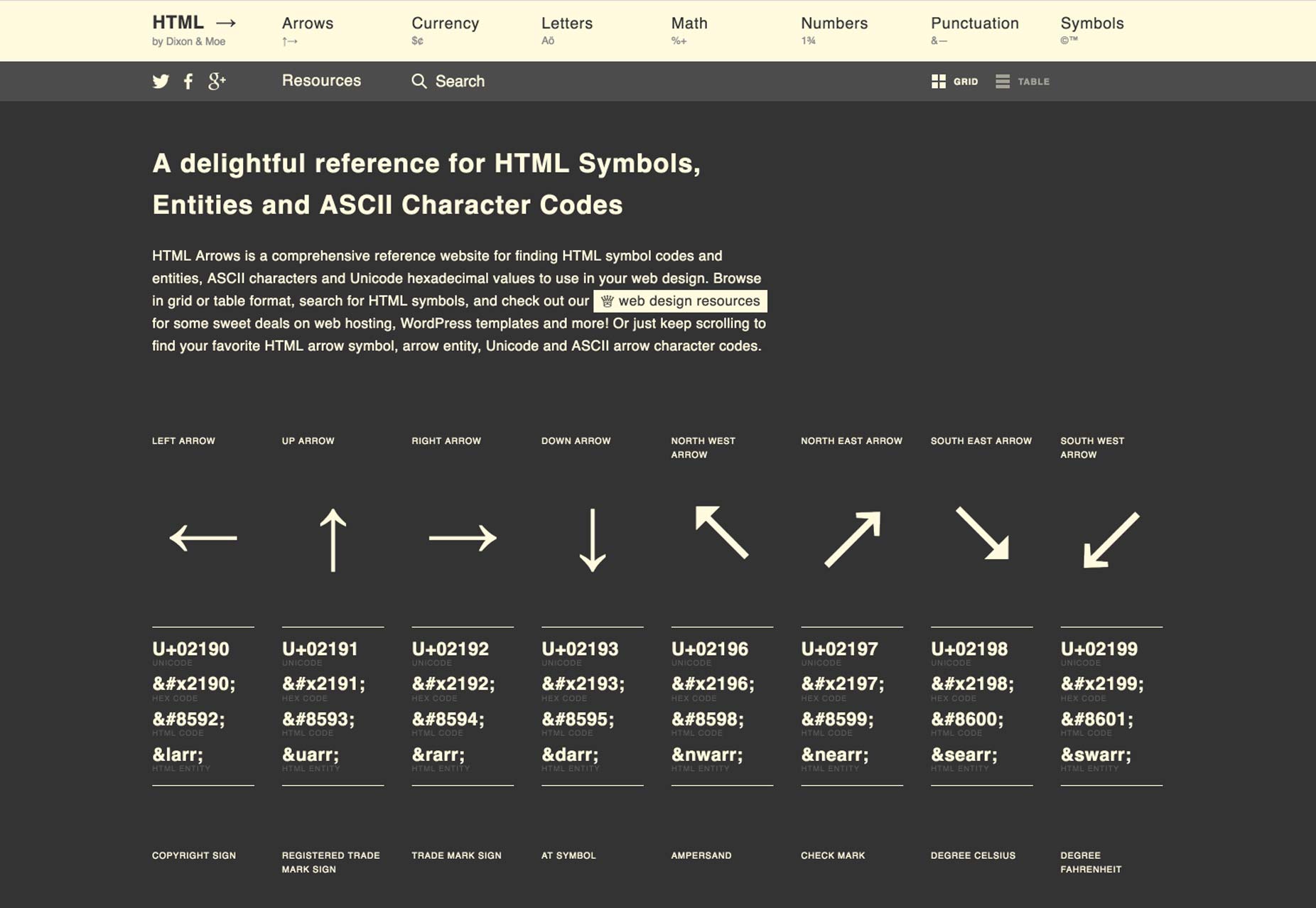
Task: Switch to Table view
Action: pos(1023,82)
